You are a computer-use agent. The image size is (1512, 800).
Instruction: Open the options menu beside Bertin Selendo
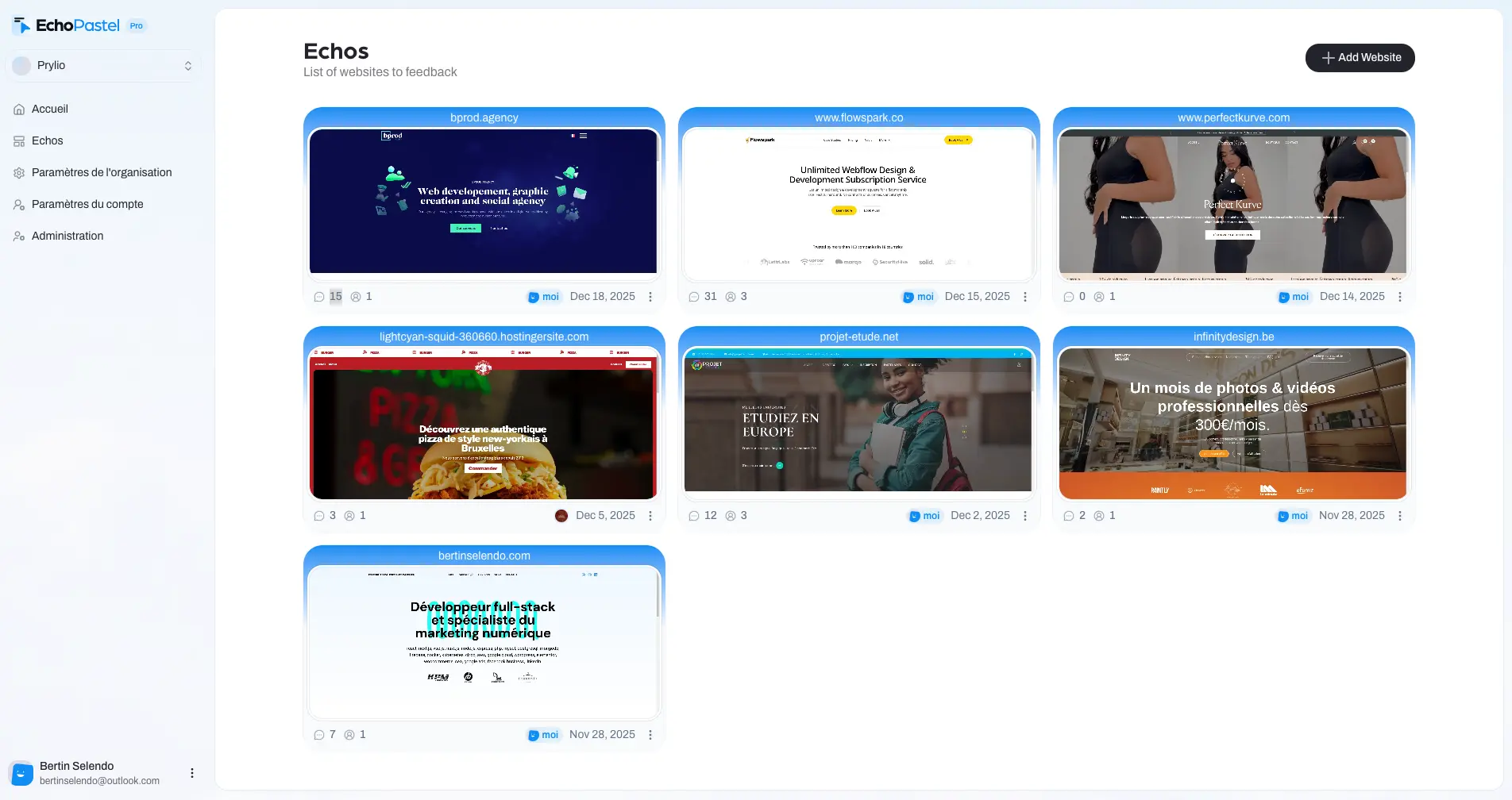click(x=191, y=772)
